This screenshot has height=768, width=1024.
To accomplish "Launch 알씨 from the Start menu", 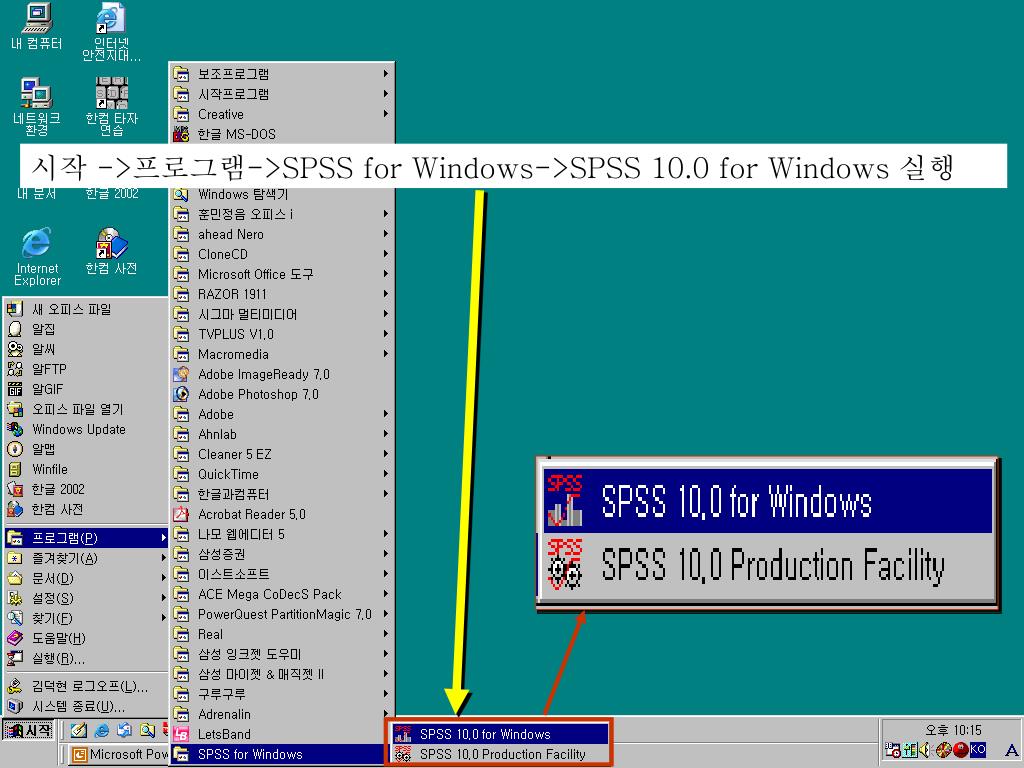I will point(85,349).
